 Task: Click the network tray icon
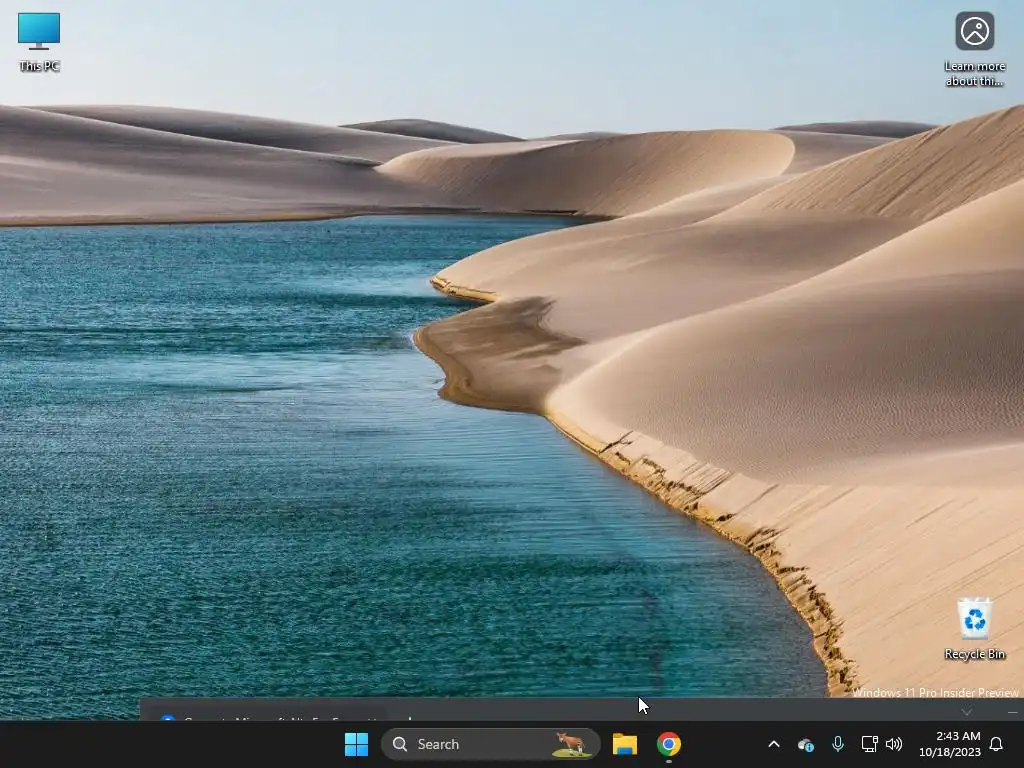[x=869, y=744]
